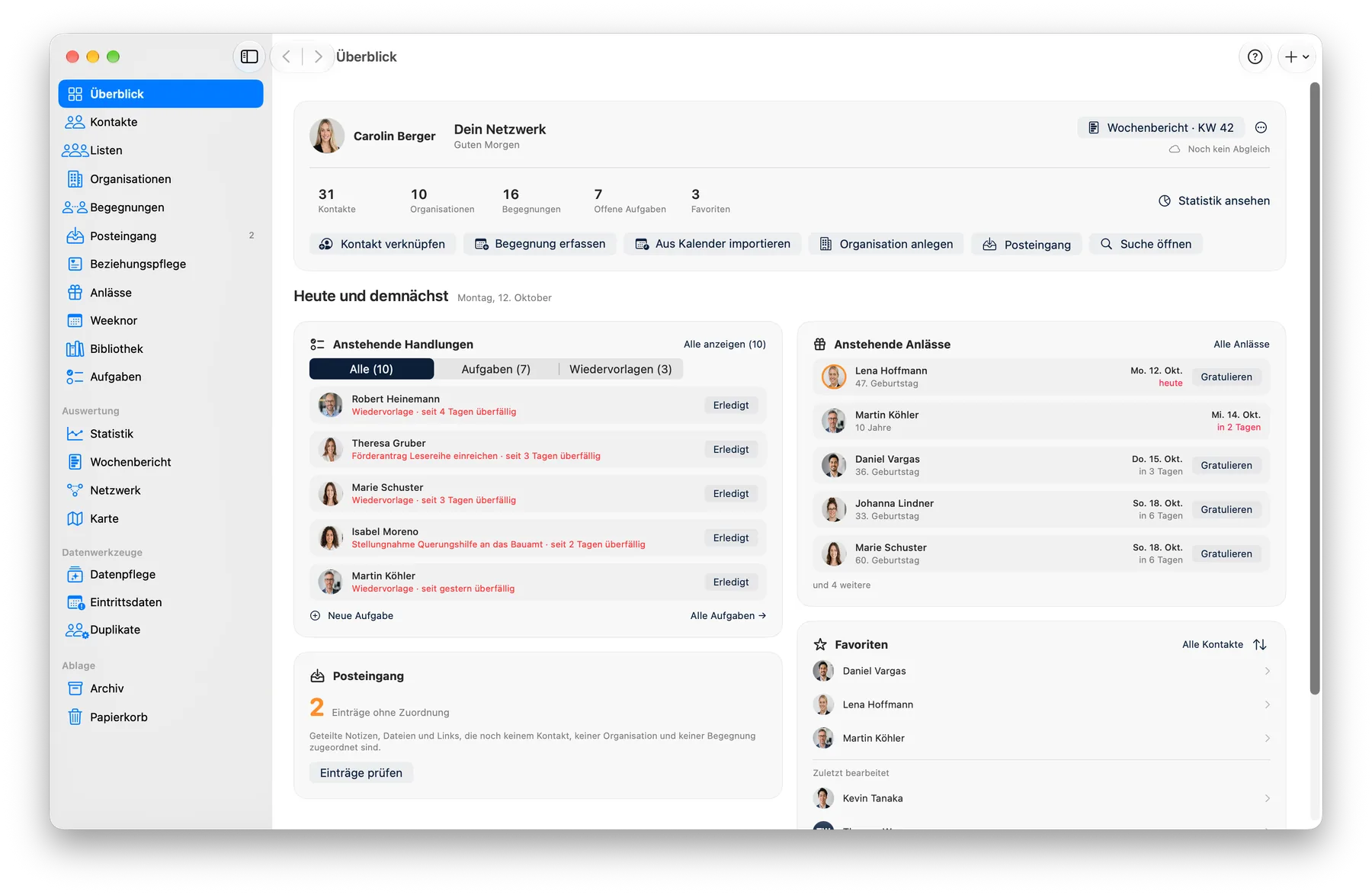Open Anlässe in the sidebar

tap(161, 293)
